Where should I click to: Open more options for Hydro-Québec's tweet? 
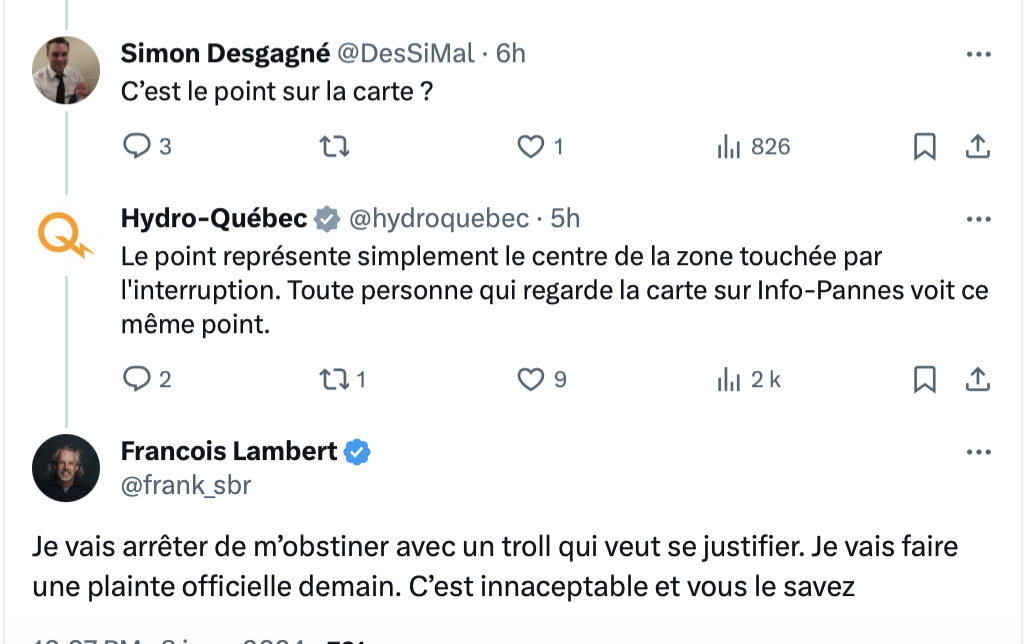click(x=978, y=219)
